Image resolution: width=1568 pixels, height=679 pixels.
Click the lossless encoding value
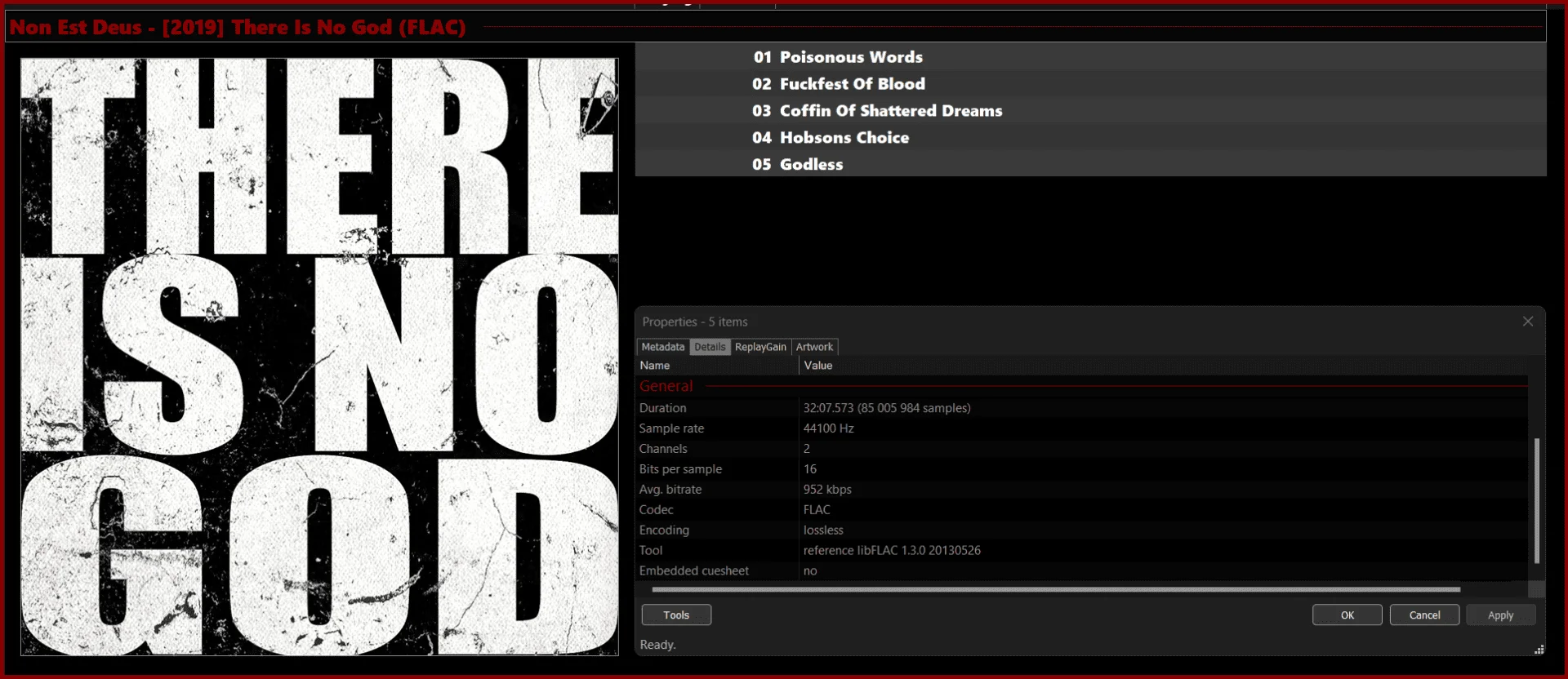tap(823, 530)
